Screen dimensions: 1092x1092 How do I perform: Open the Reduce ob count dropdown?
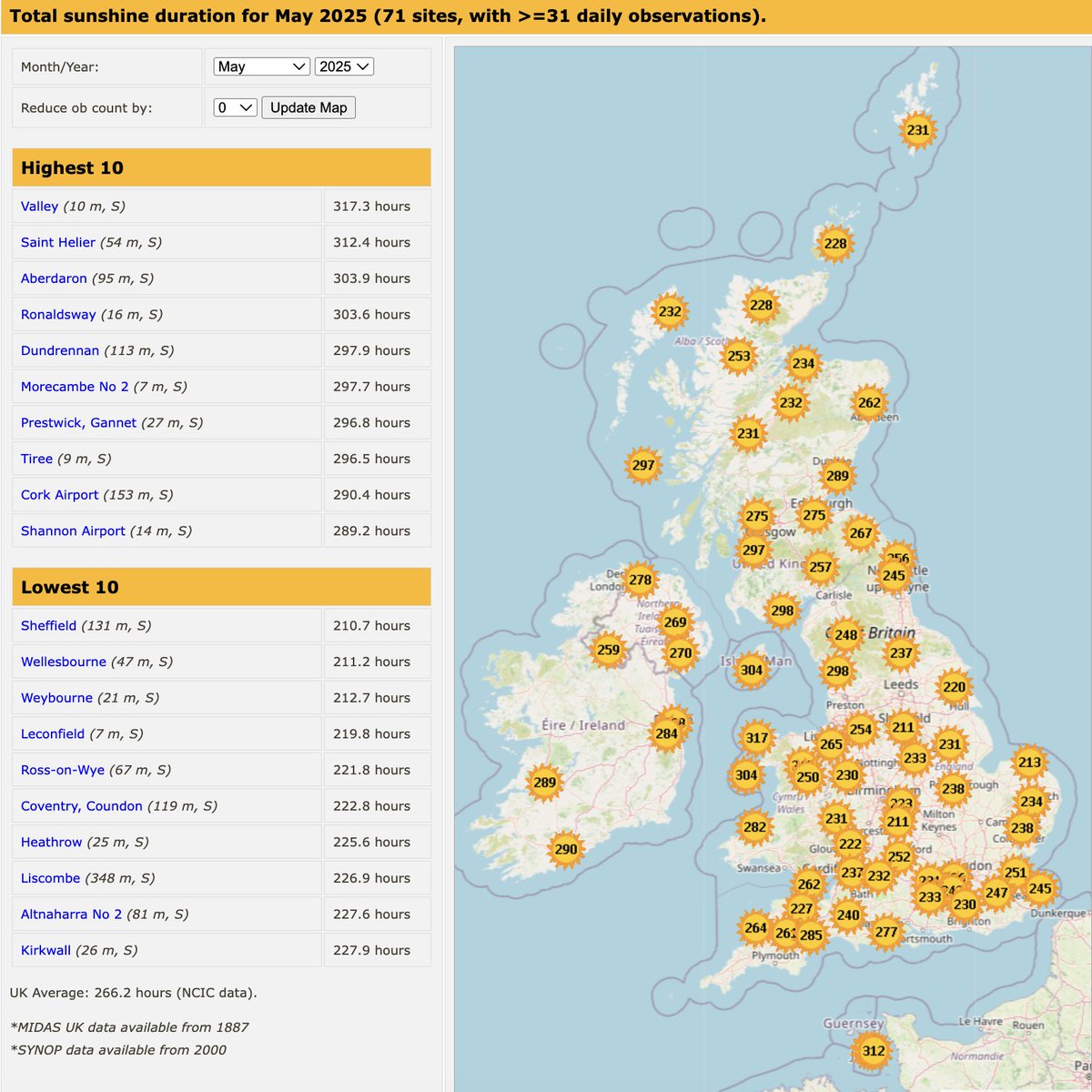point(236,107)
